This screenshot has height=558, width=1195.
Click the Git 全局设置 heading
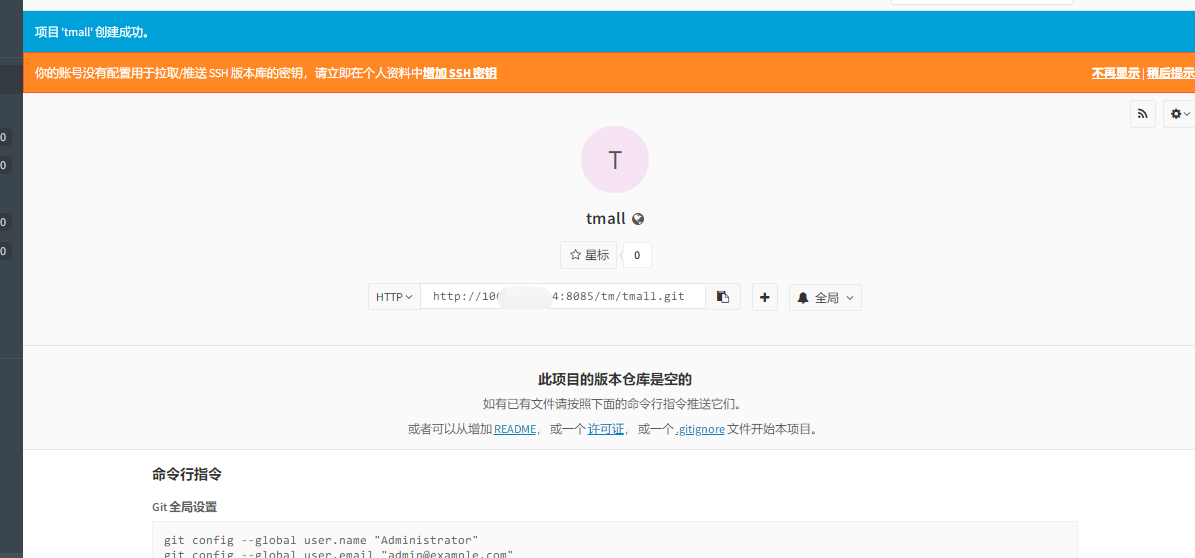point(184,506)
